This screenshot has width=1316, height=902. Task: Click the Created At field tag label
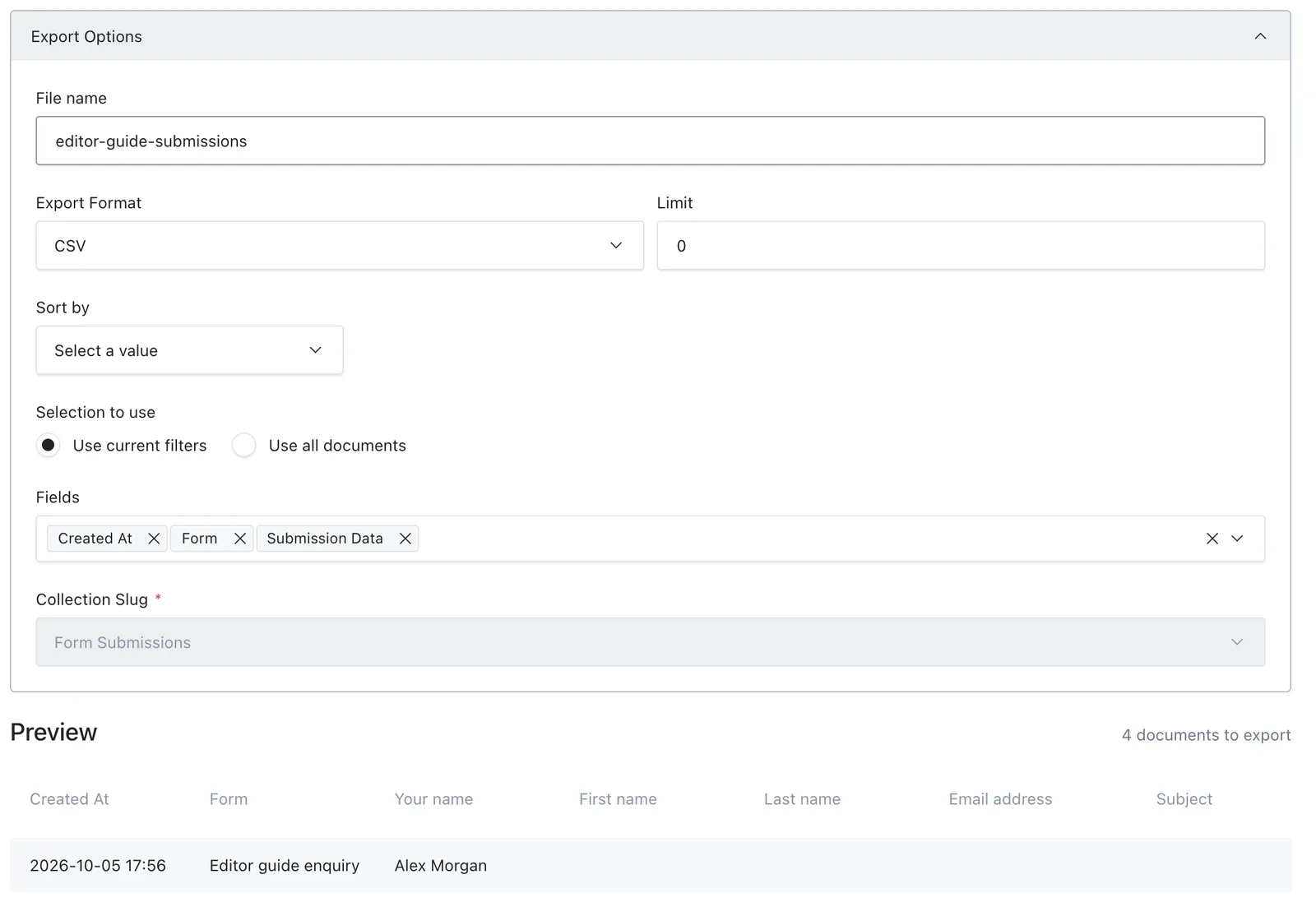[x=95, y=539]
